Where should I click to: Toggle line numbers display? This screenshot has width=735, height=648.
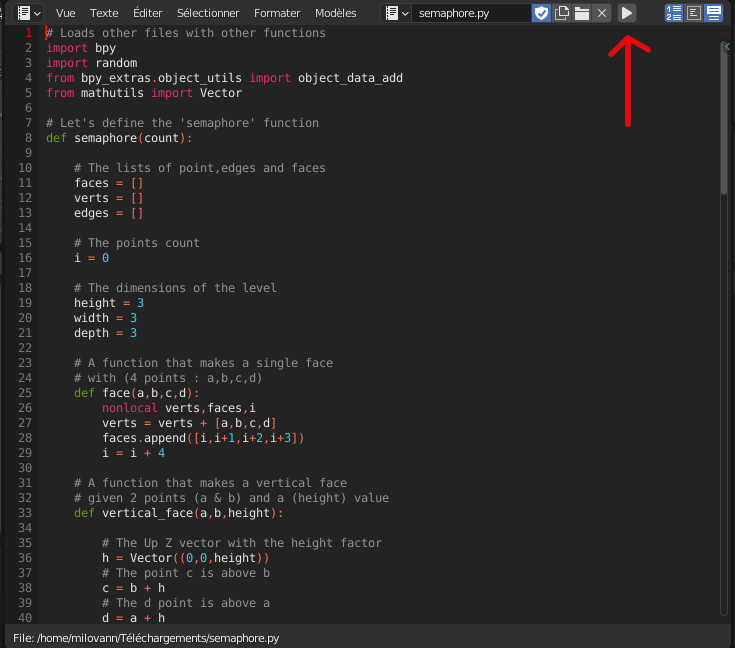[674, 13]
